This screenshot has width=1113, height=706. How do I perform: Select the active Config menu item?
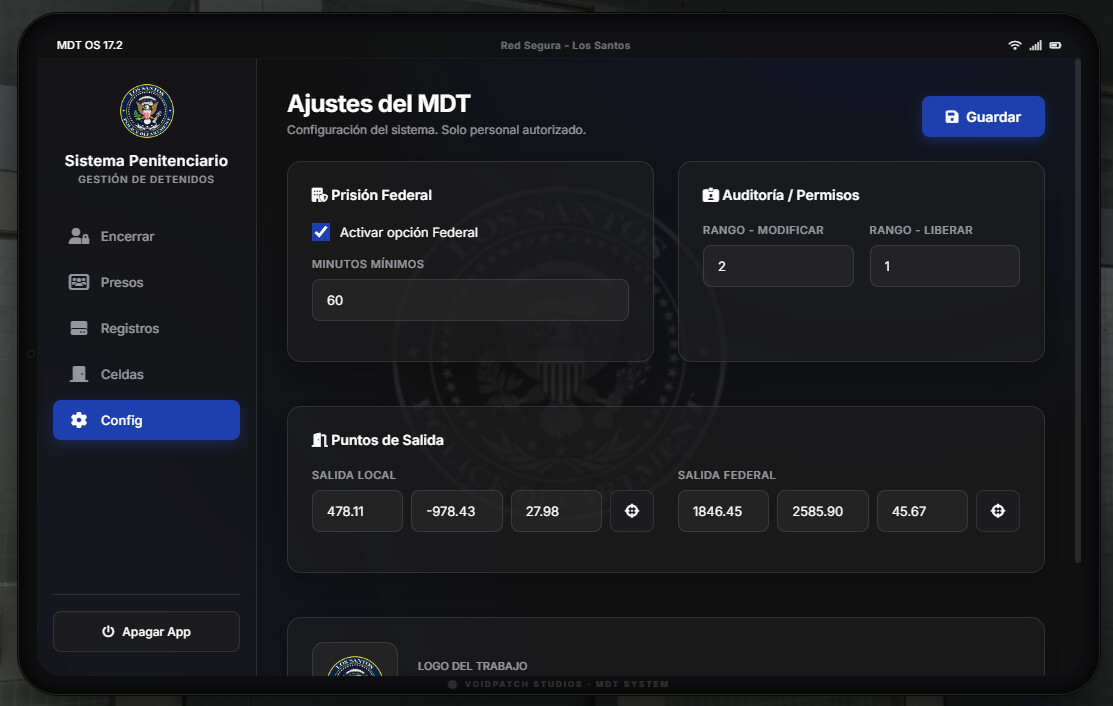(146, 420)
